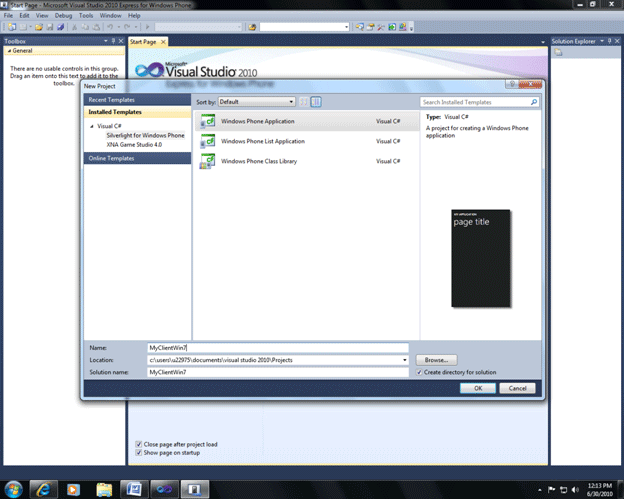Click the project Name input field

pos(278,348)
